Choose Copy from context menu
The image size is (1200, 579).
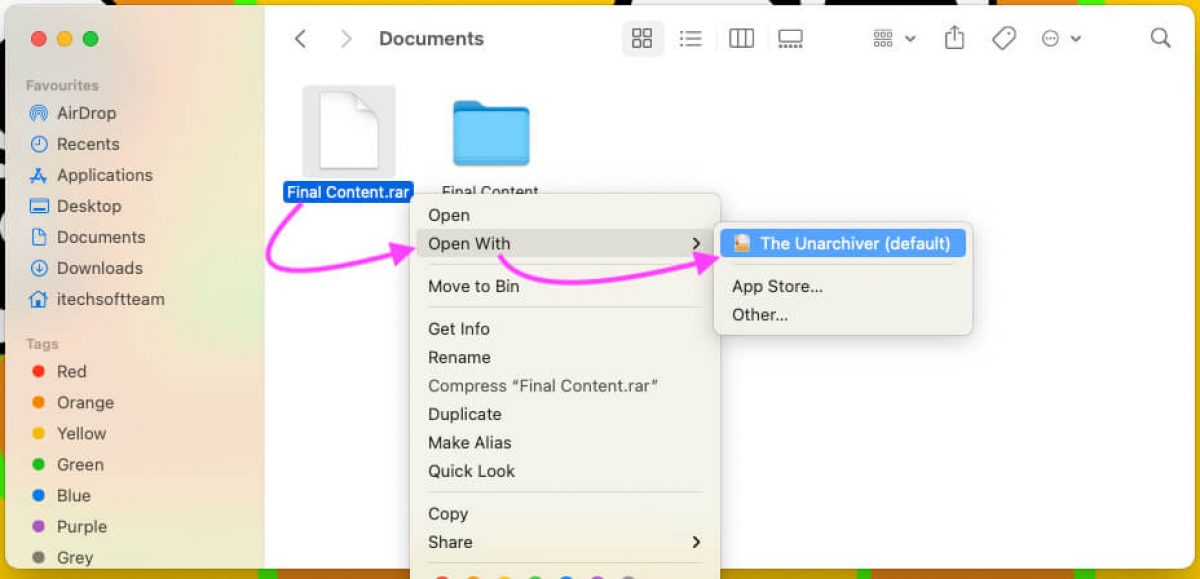point(448,514)
